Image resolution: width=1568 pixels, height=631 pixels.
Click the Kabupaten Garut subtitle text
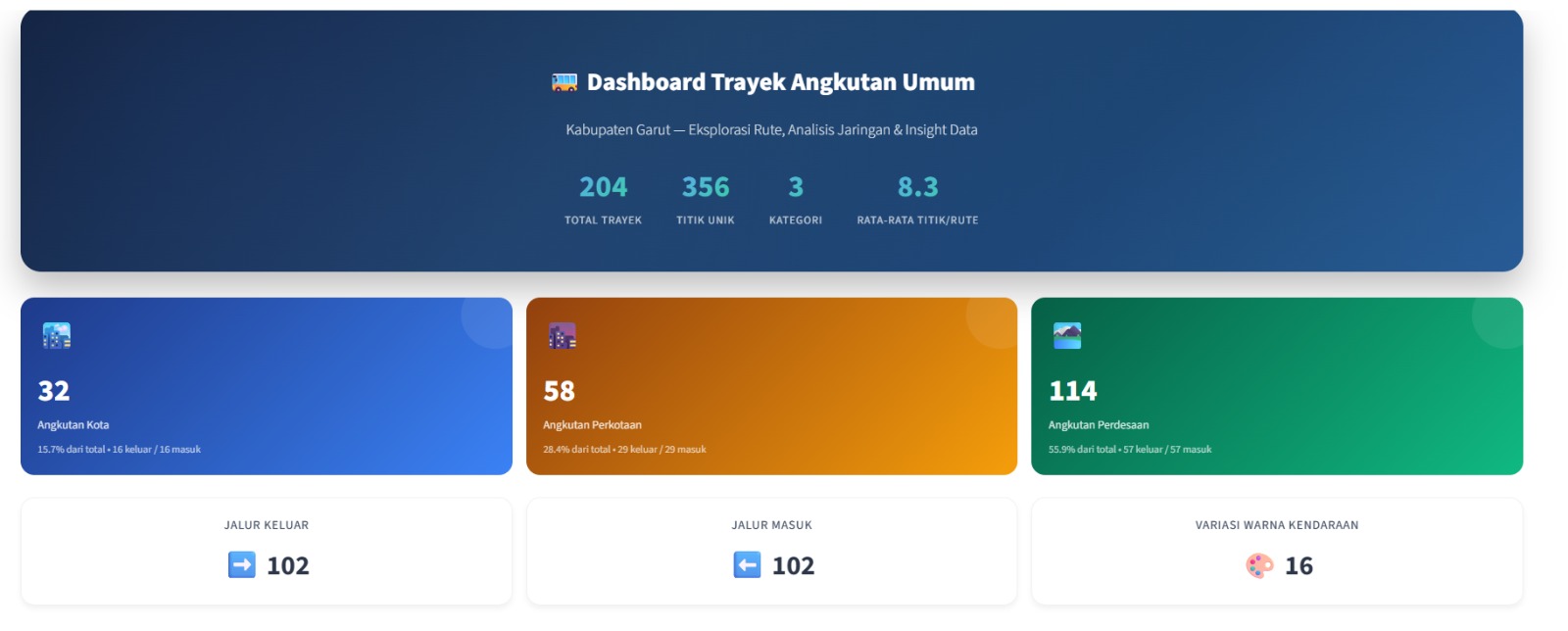pos(771,129)
